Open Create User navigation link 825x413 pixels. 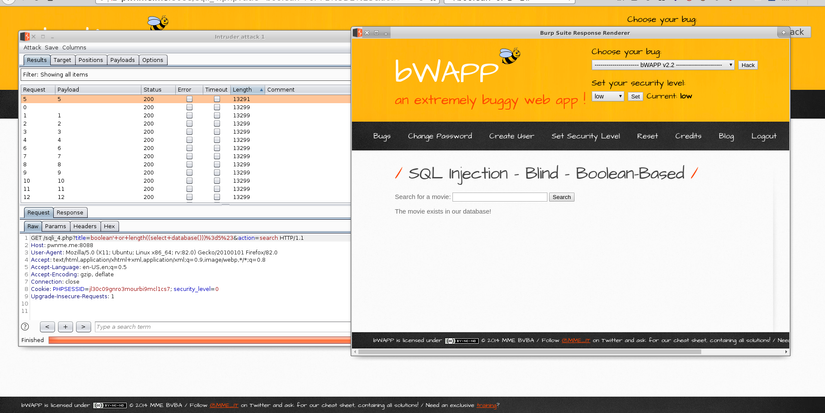511,136
